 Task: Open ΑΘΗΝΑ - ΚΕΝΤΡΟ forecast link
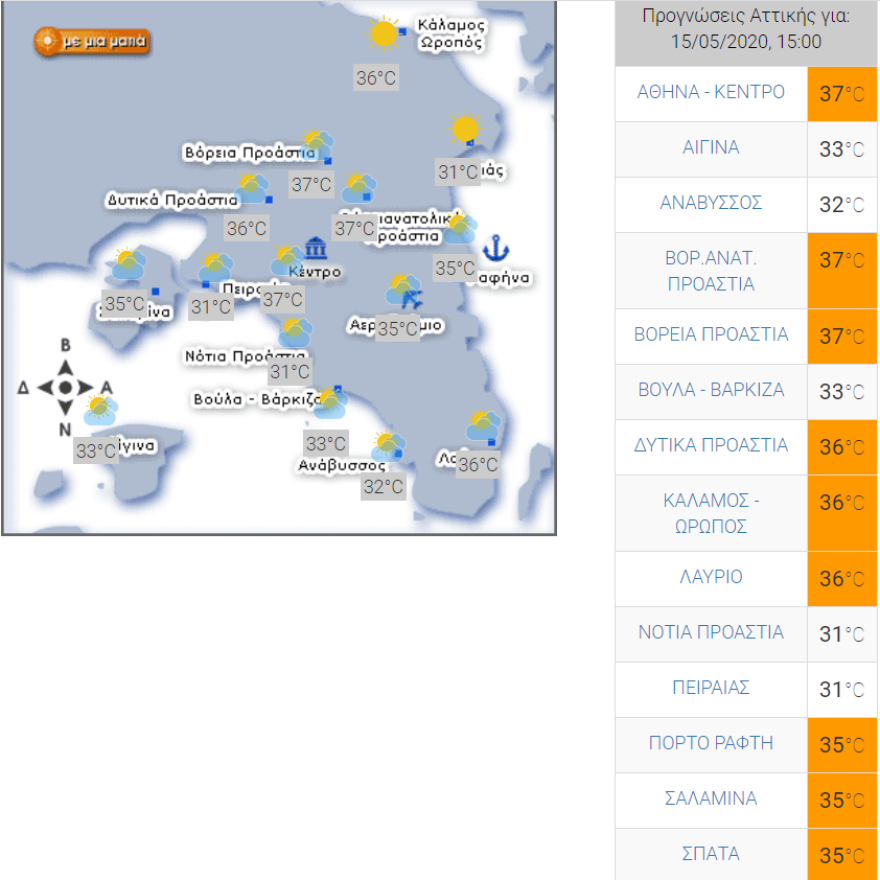pyautogui.click(x=711, y=92)
